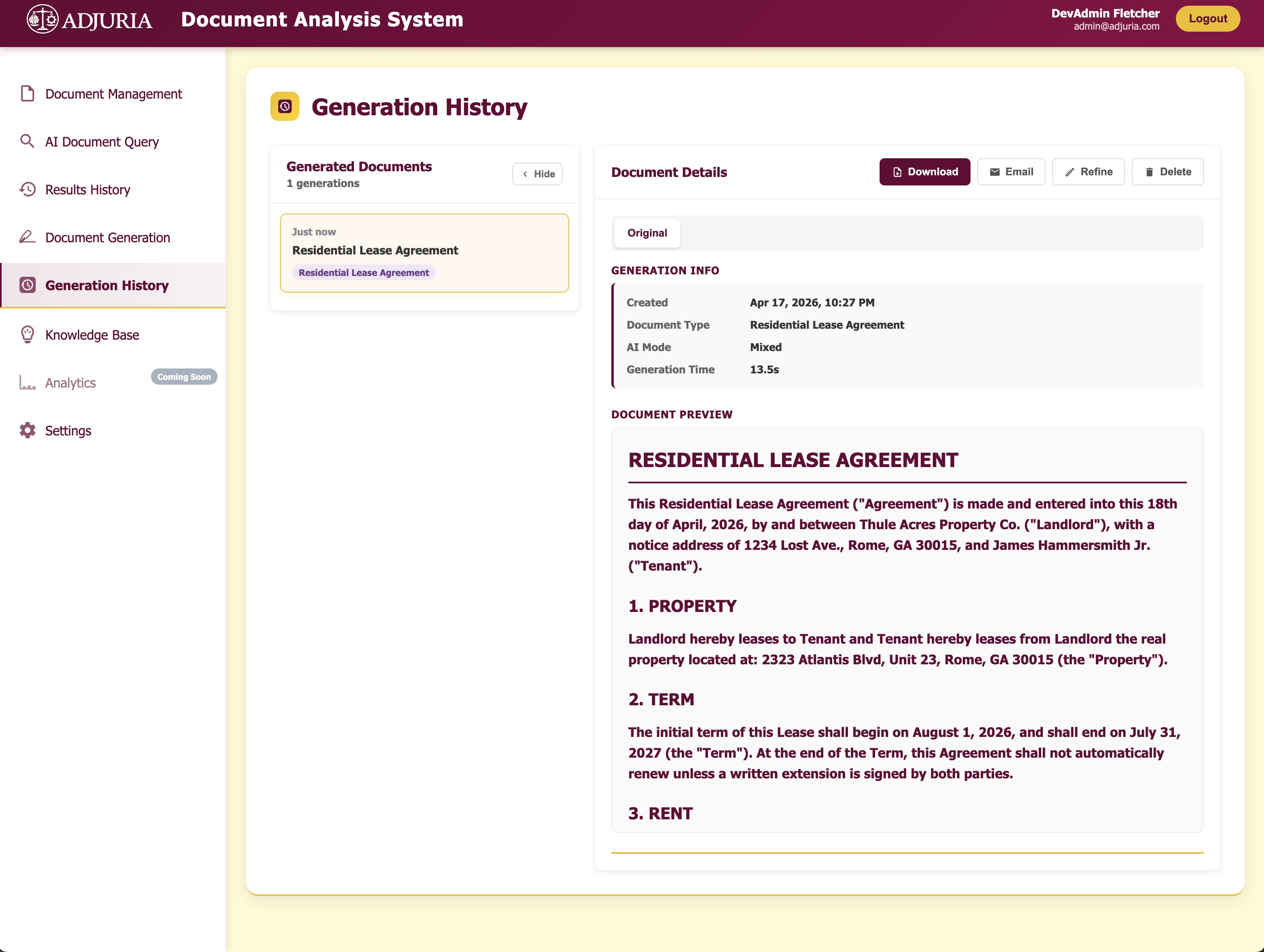Click the trash icon in Delete button
Screen dimensions: 1264x952
1149,172
